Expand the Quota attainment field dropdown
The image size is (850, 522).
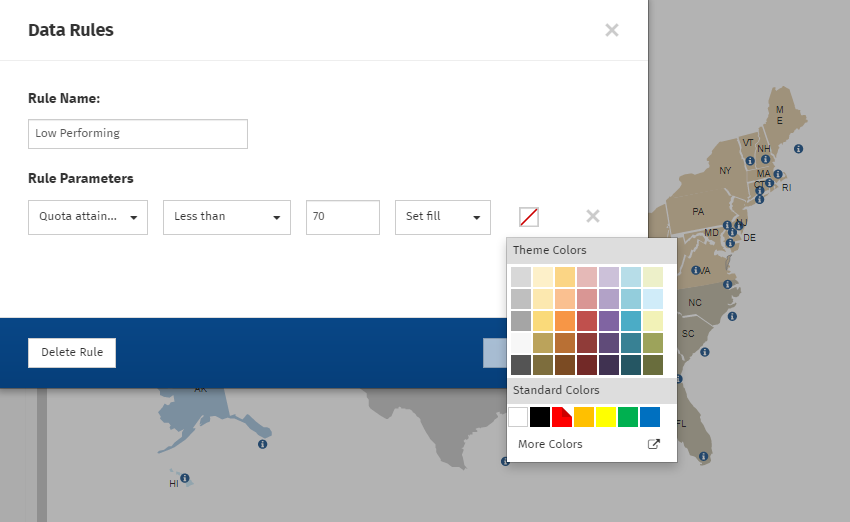pyautogui.click(x=89, y=217)
